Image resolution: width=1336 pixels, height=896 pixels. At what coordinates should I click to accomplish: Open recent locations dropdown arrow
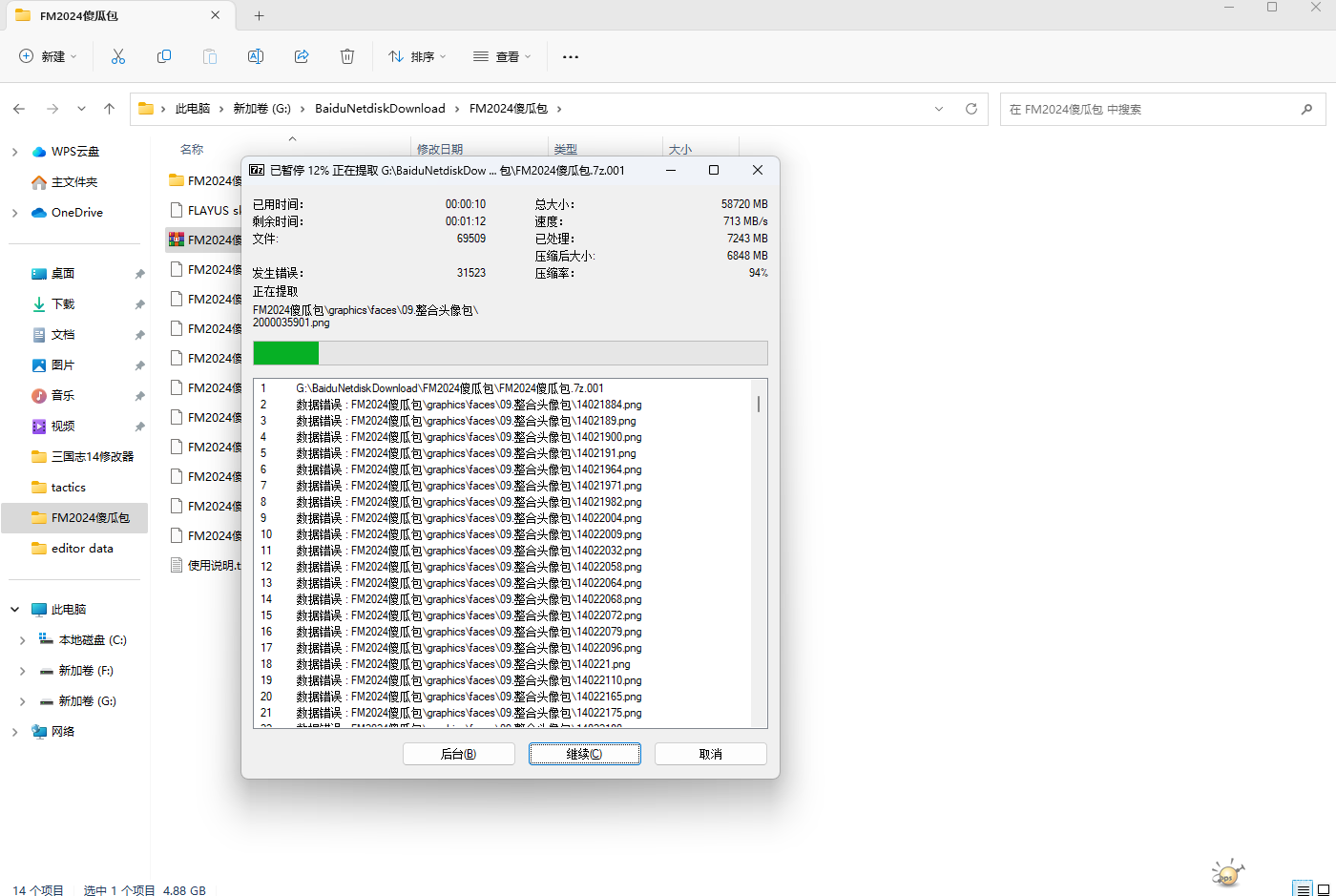81,109
